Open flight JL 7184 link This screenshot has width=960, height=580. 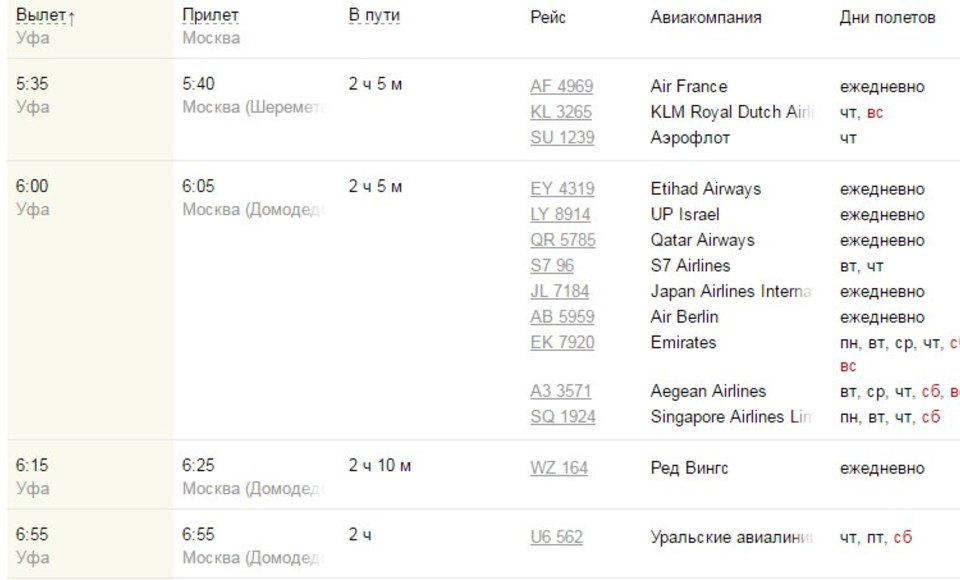560,292
